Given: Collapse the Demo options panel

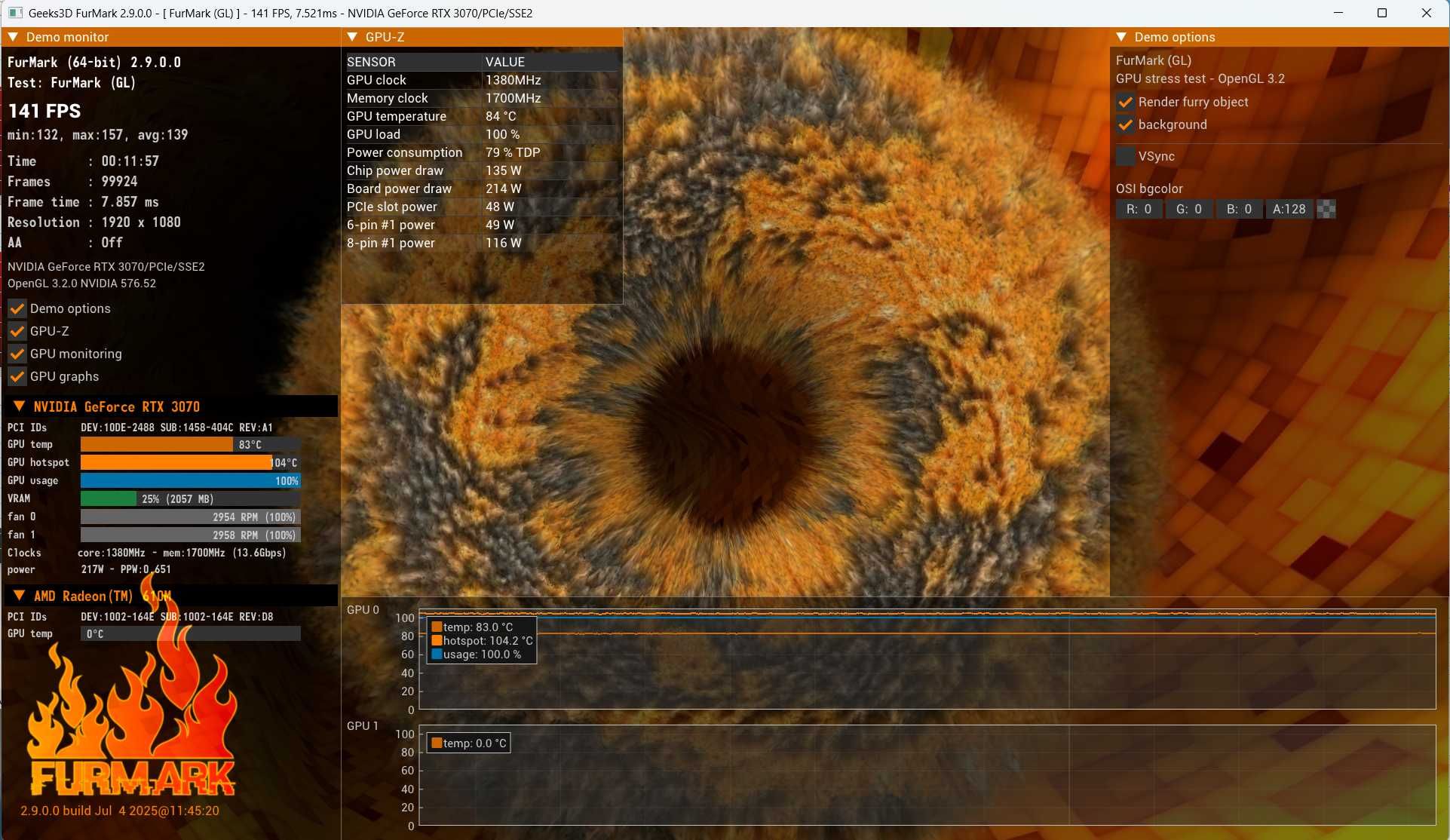Looking at the screenshot, I should (1121, 37).
